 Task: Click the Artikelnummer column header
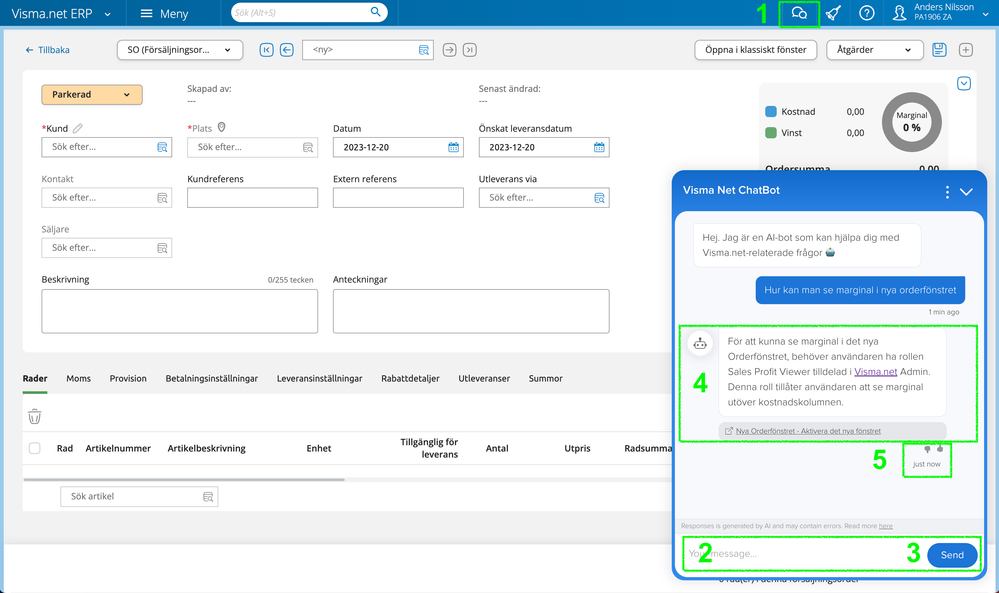[118, 448]
